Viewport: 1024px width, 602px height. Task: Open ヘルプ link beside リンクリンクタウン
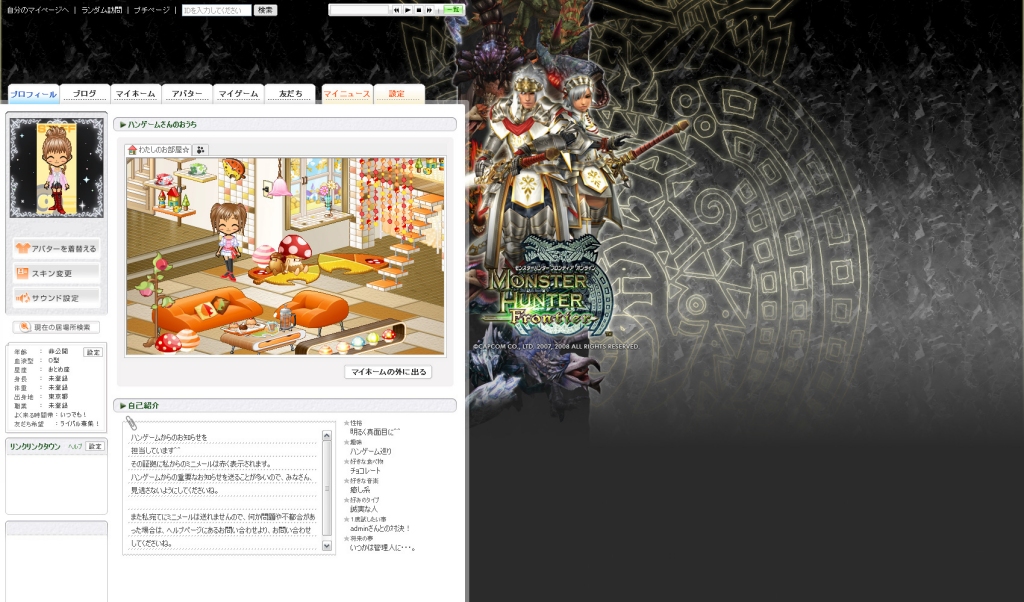[75, 447]
